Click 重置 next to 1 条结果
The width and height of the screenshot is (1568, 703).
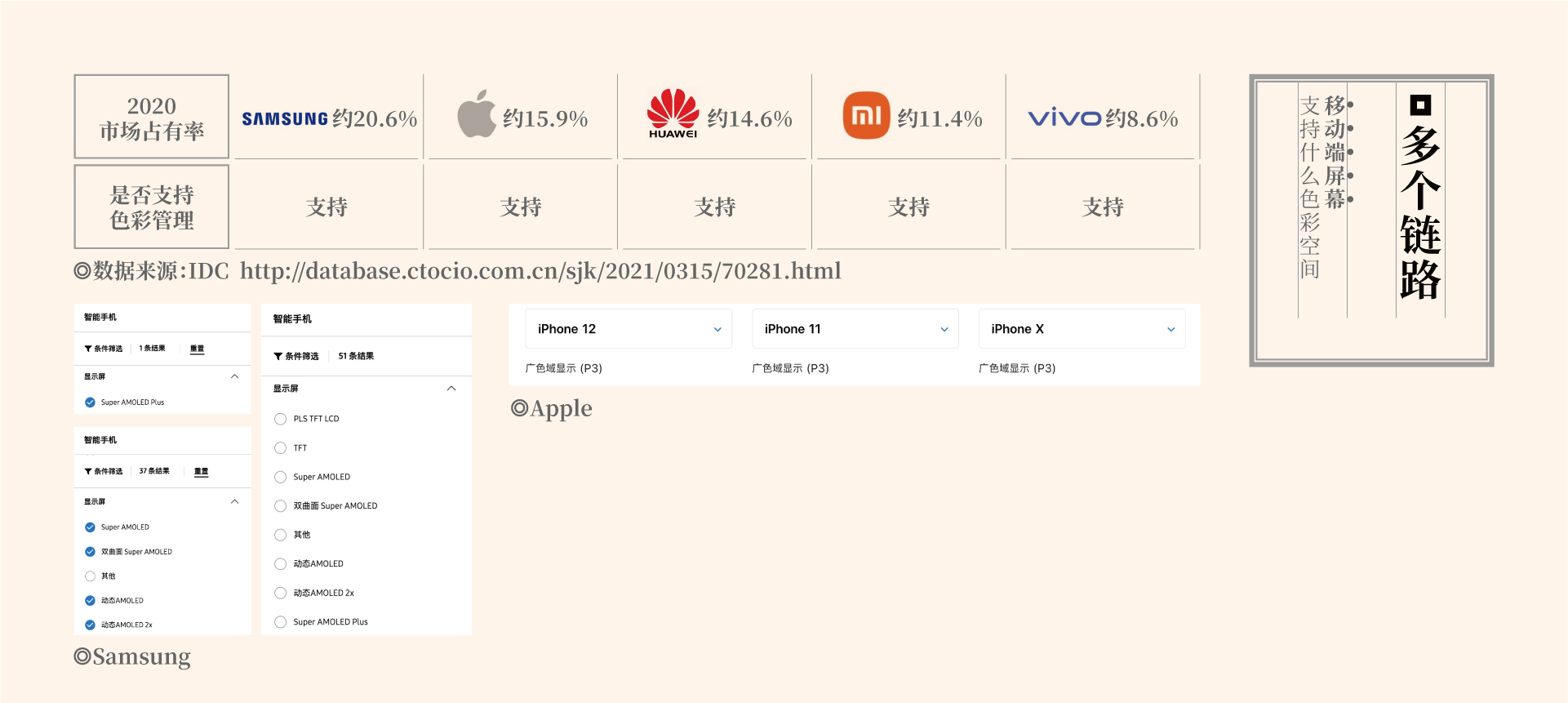tap(197, 349)
